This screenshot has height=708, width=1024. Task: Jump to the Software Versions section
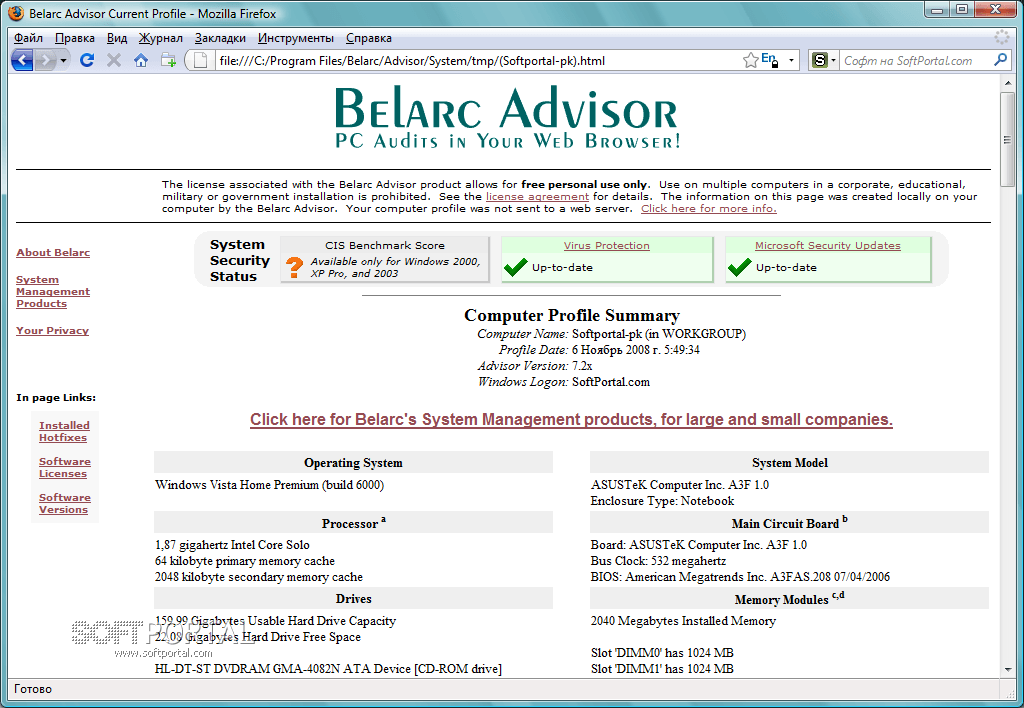65,503
